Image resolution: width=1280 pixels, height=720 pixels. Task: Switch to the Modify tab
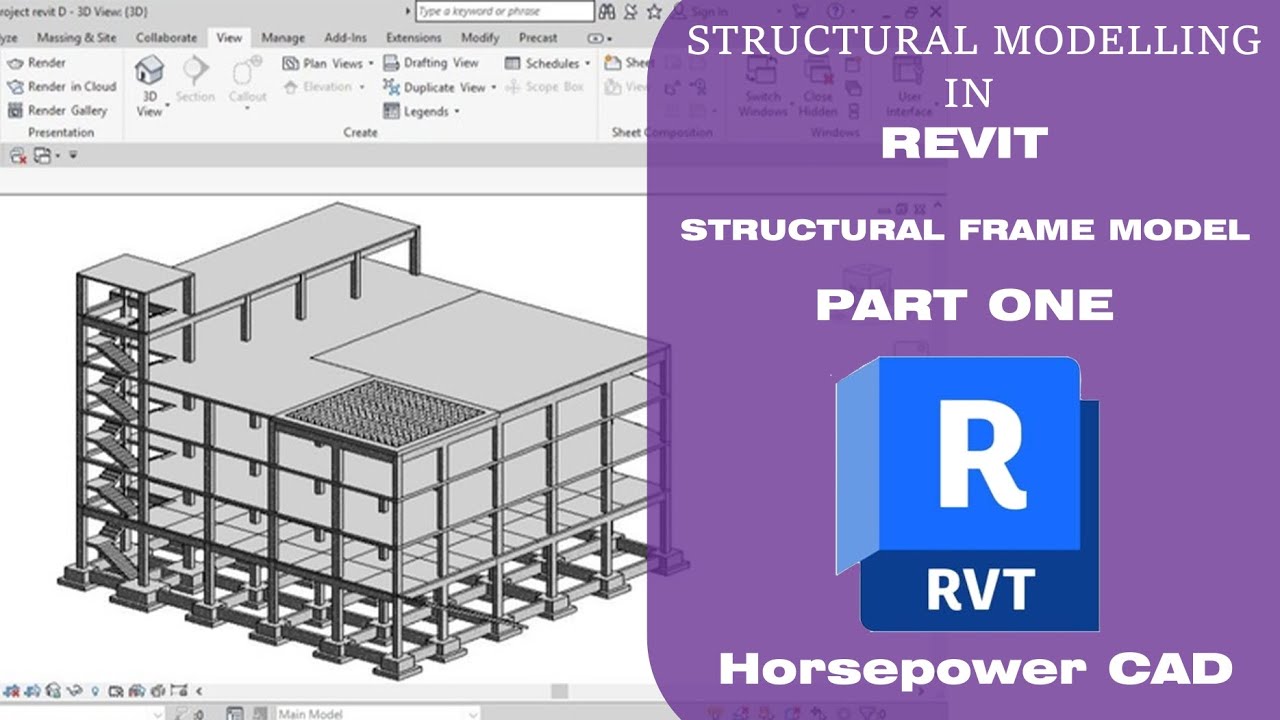pos(480,37)
